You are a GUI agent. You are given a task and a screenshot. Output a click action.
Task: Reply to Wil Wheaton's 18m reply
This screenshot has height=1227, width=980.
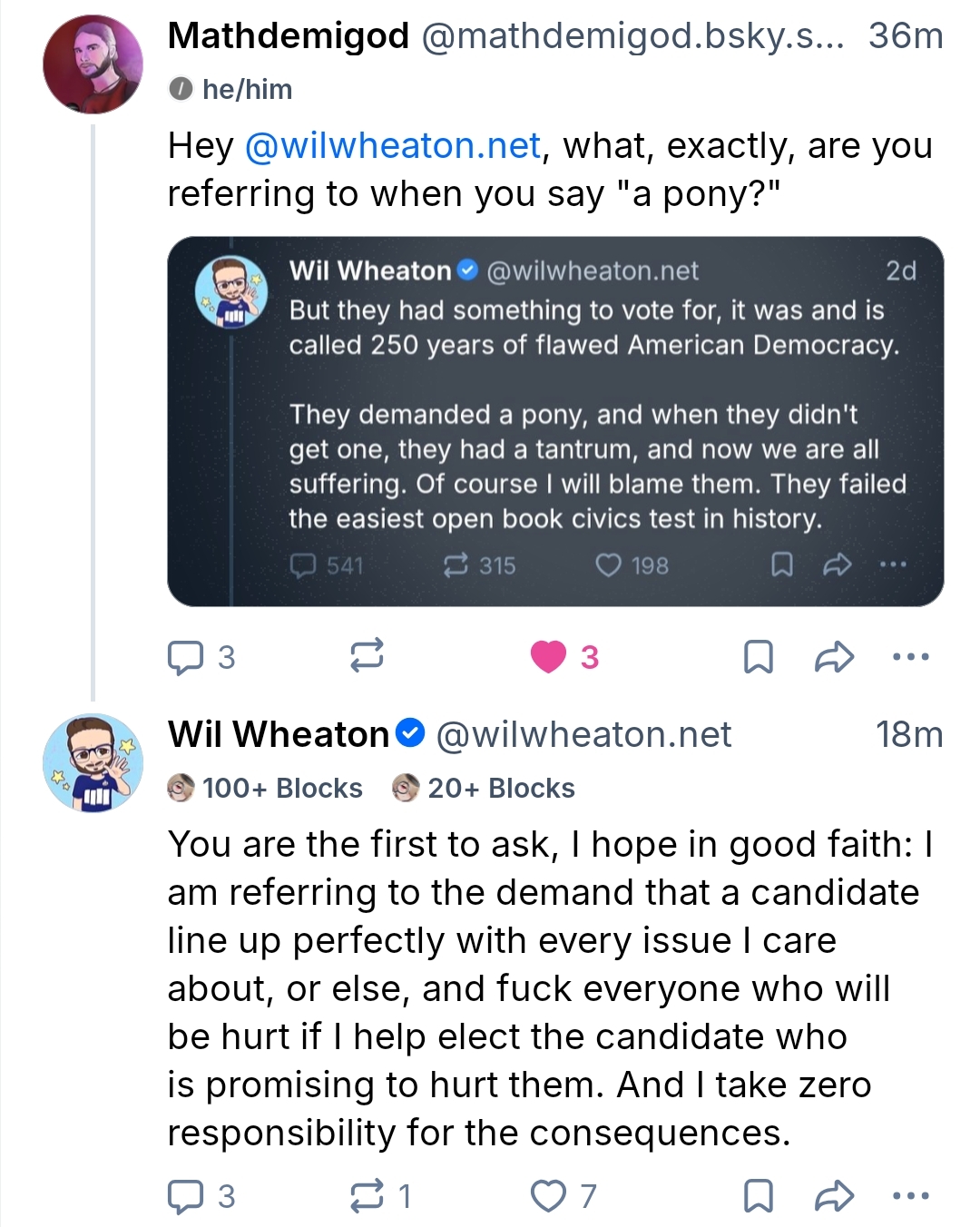click(x=186, y=1196)
